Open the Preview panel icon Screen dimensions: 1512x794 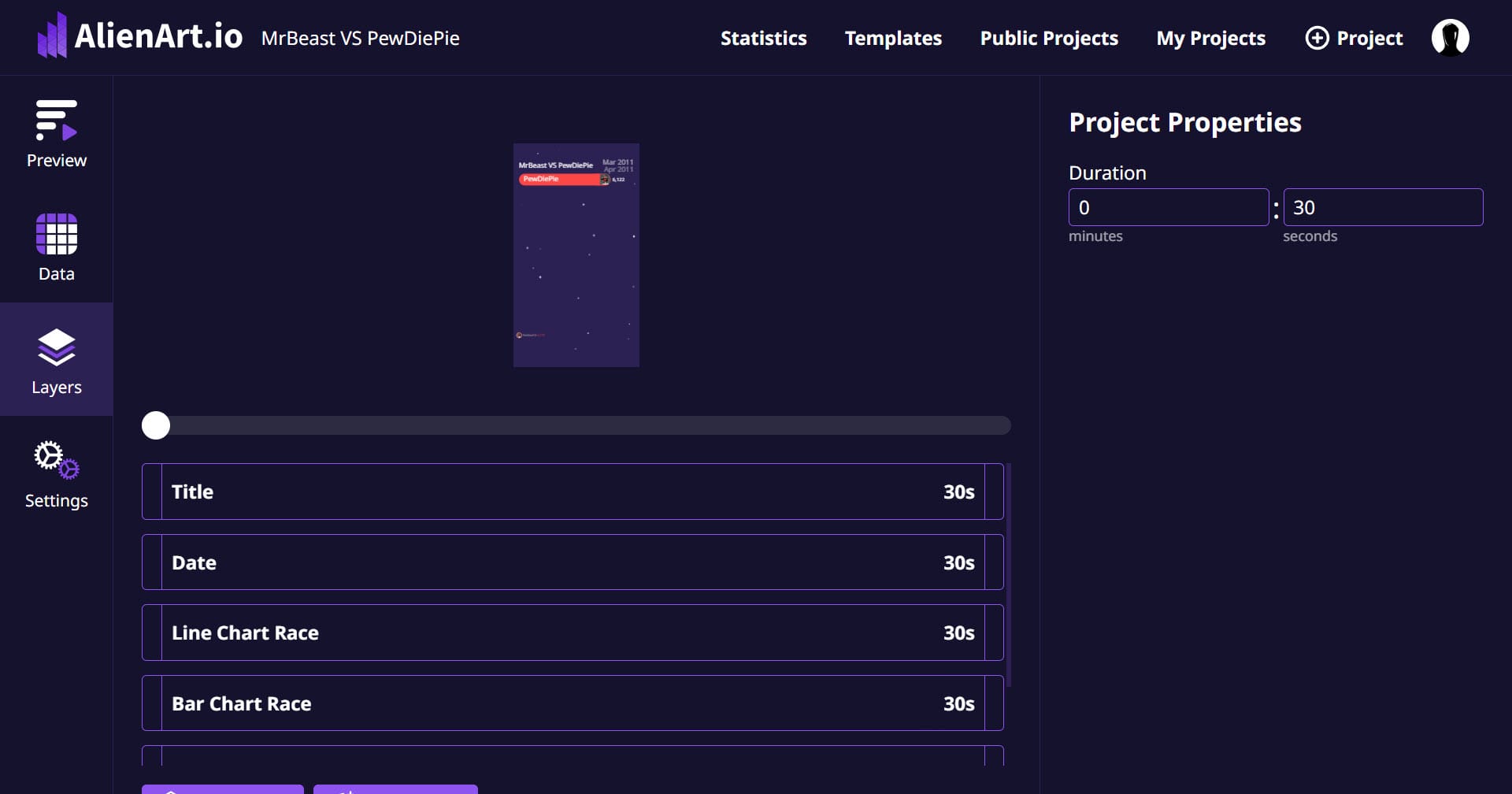[56, 120]
